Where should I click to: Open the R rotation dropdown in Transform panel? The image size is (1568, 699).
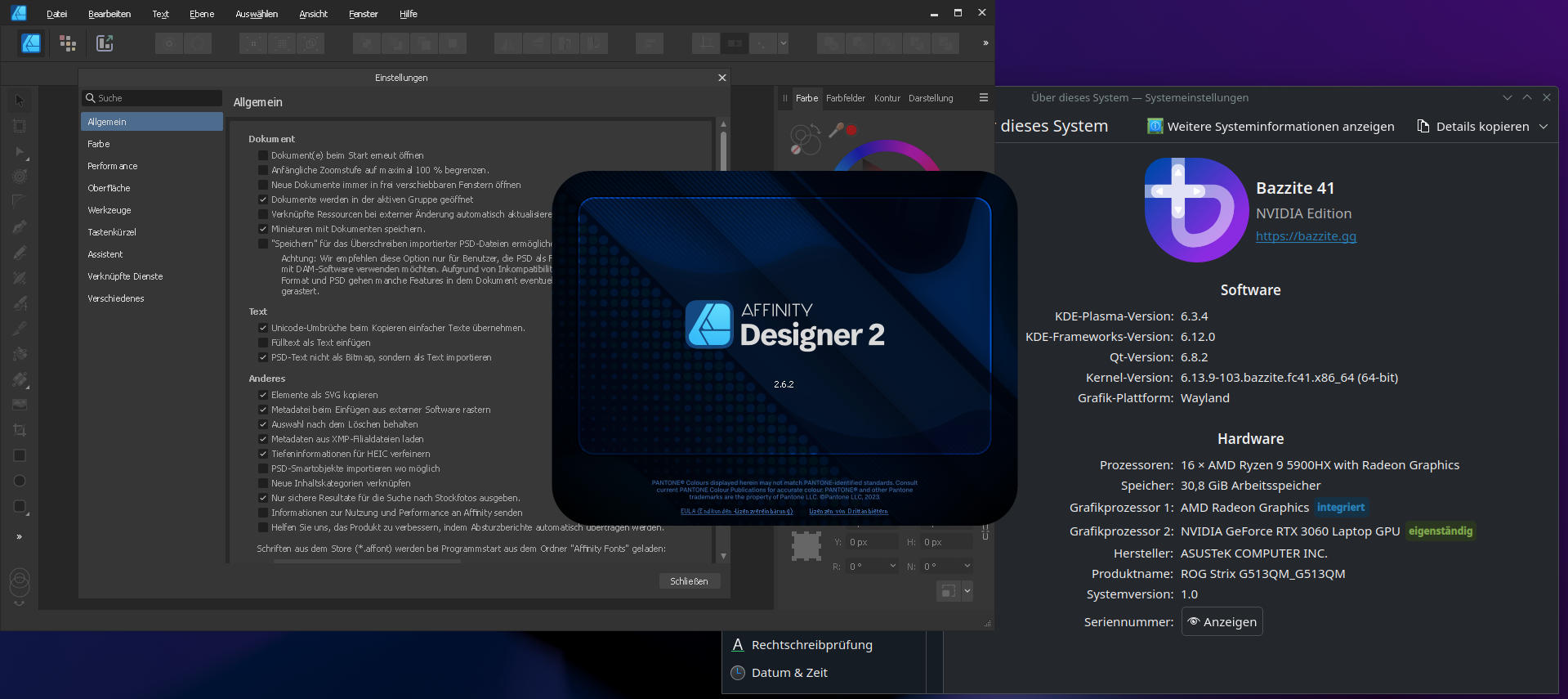click(891, 566)
